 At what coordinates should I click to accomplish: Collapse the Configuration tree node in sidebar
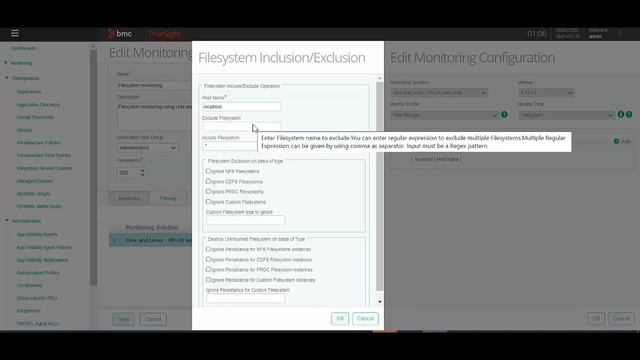coord(7,78)
